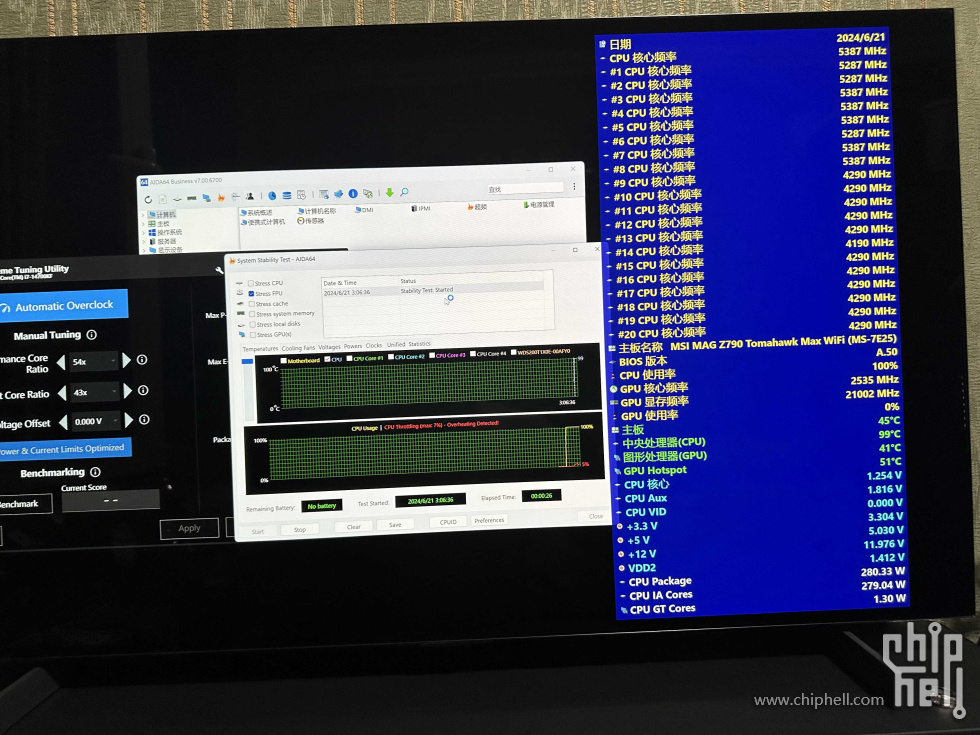Enable the Stress GPU(s) checkbox
The width and height of the screenshot is (980, 735).
253,335
